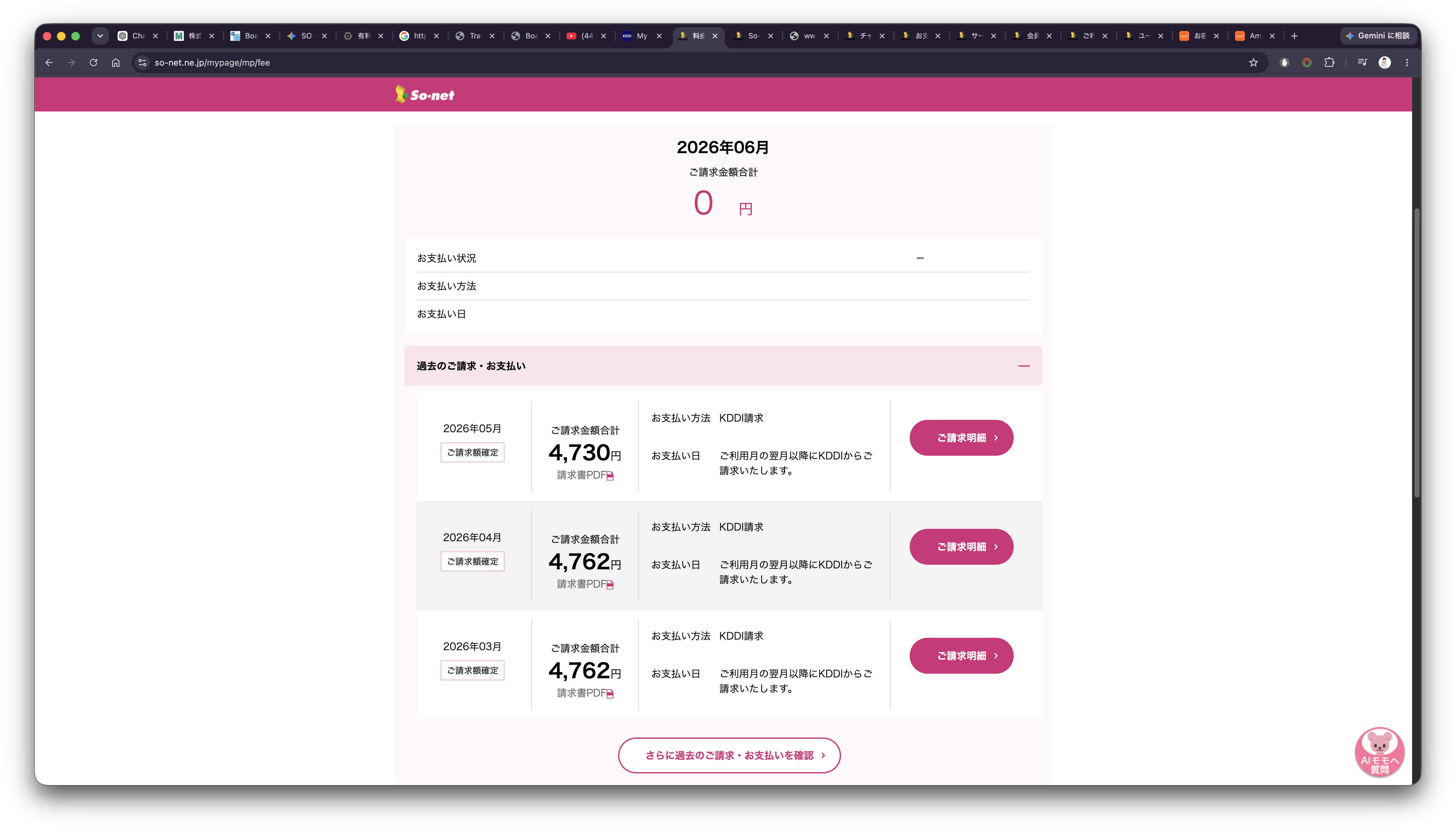The image size is (1456, 831).
Task: Click ご請求額確定 badge for 2026年03月
Action: tap(472, 671)
